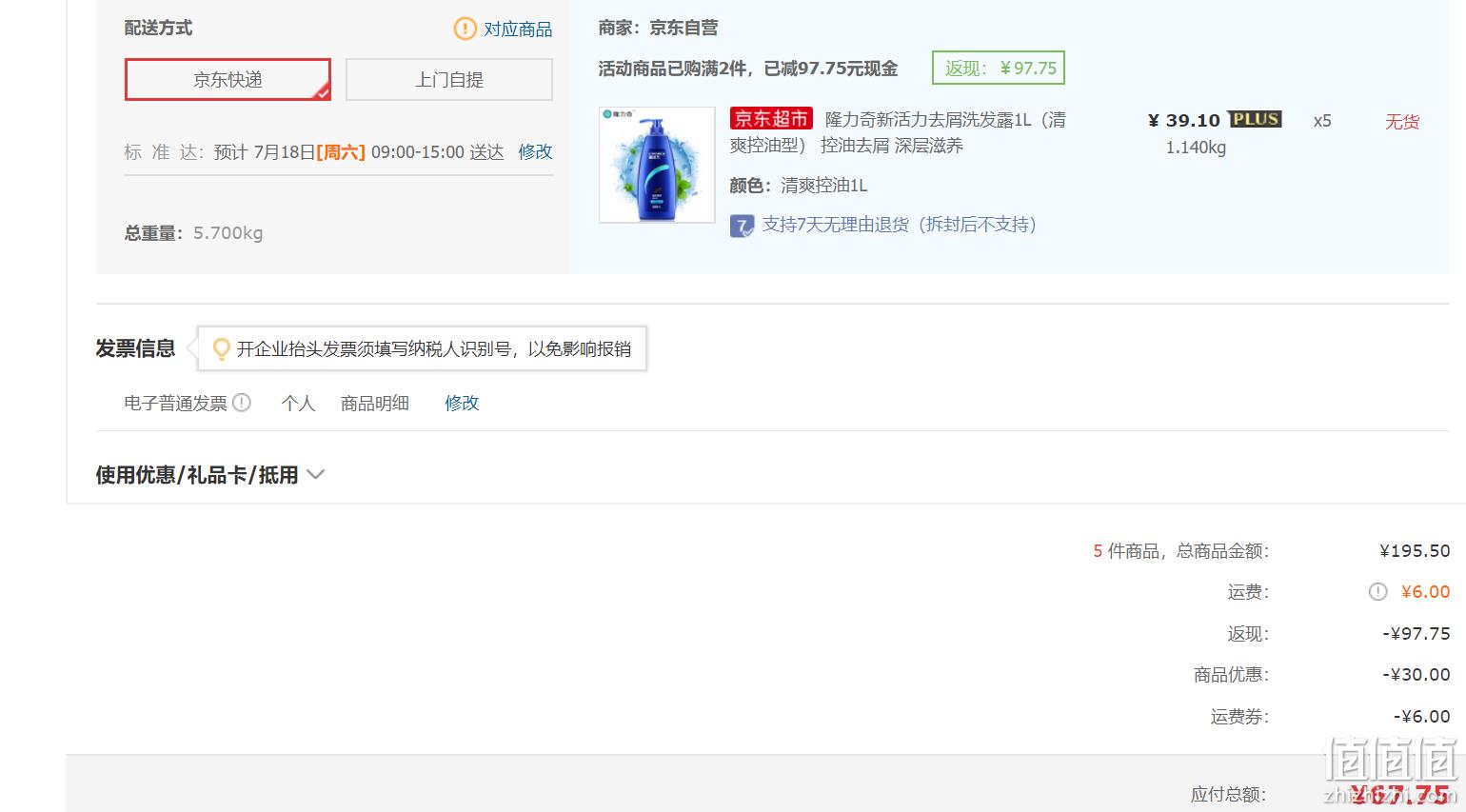Click the 返现 ¥97.75 green tag

click(x=999, y=68)
